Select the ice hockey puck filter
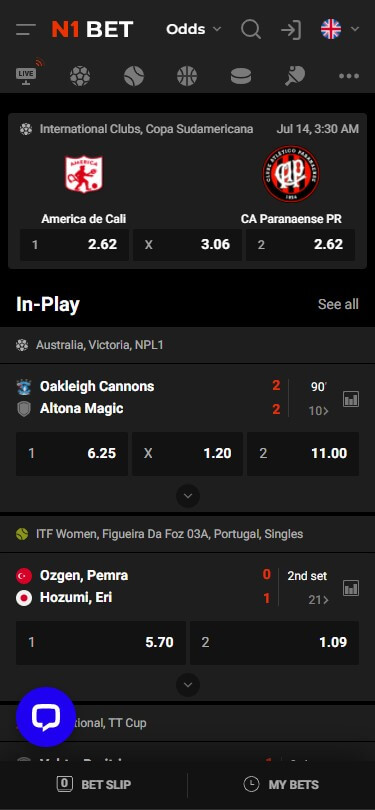Screen dimensions: 375x810 coord(241,76)
